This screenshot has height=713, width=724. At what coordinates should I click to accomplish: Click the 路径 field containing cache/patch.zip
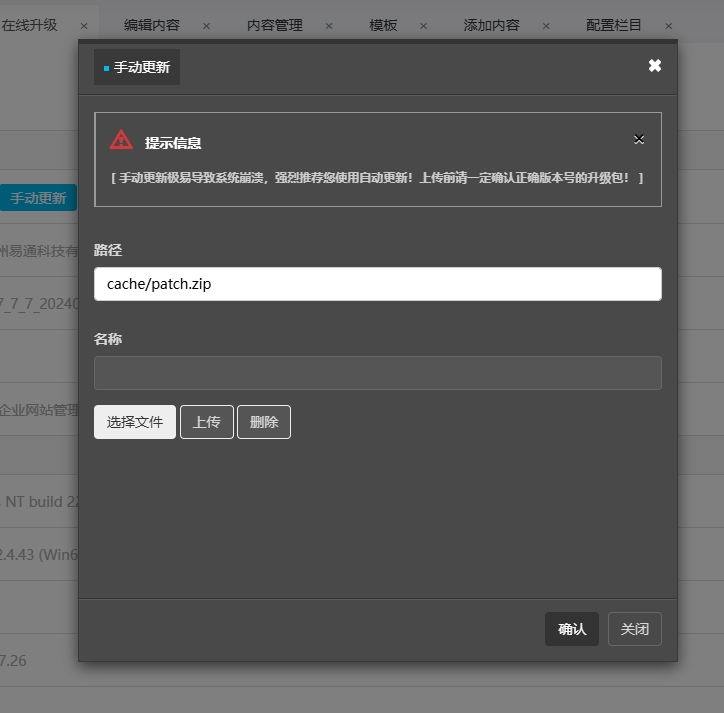tap(377, 284)
